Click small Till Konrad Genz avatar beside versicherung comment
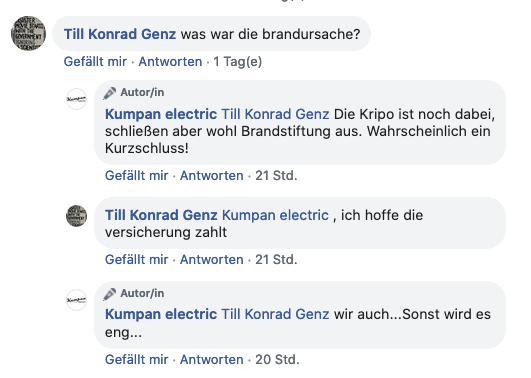Screen dimensions: 531x378 pos(76,216)
